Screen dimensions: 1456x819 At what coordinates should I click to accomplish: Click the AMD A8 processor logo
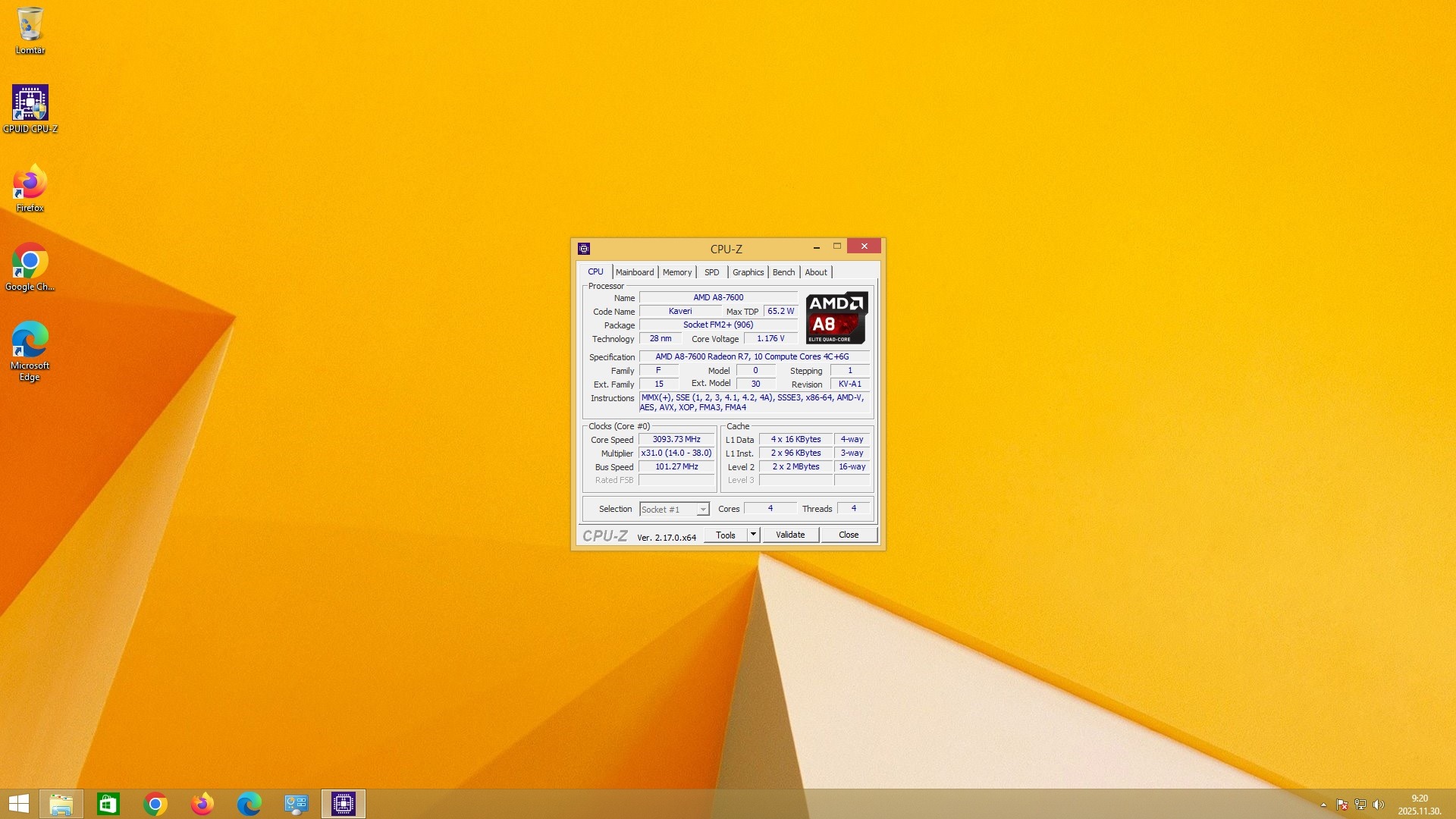tap(836, 318)
